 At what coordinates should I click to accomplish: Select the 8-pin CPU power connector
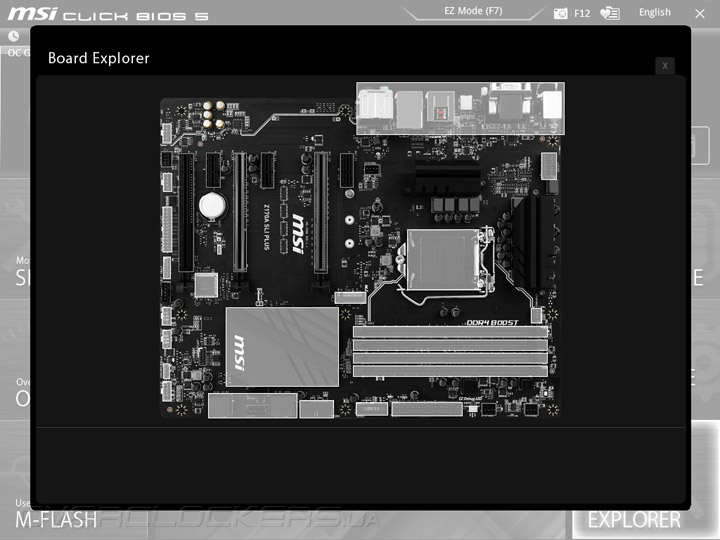pyautogui.click(x=549, y=166)
